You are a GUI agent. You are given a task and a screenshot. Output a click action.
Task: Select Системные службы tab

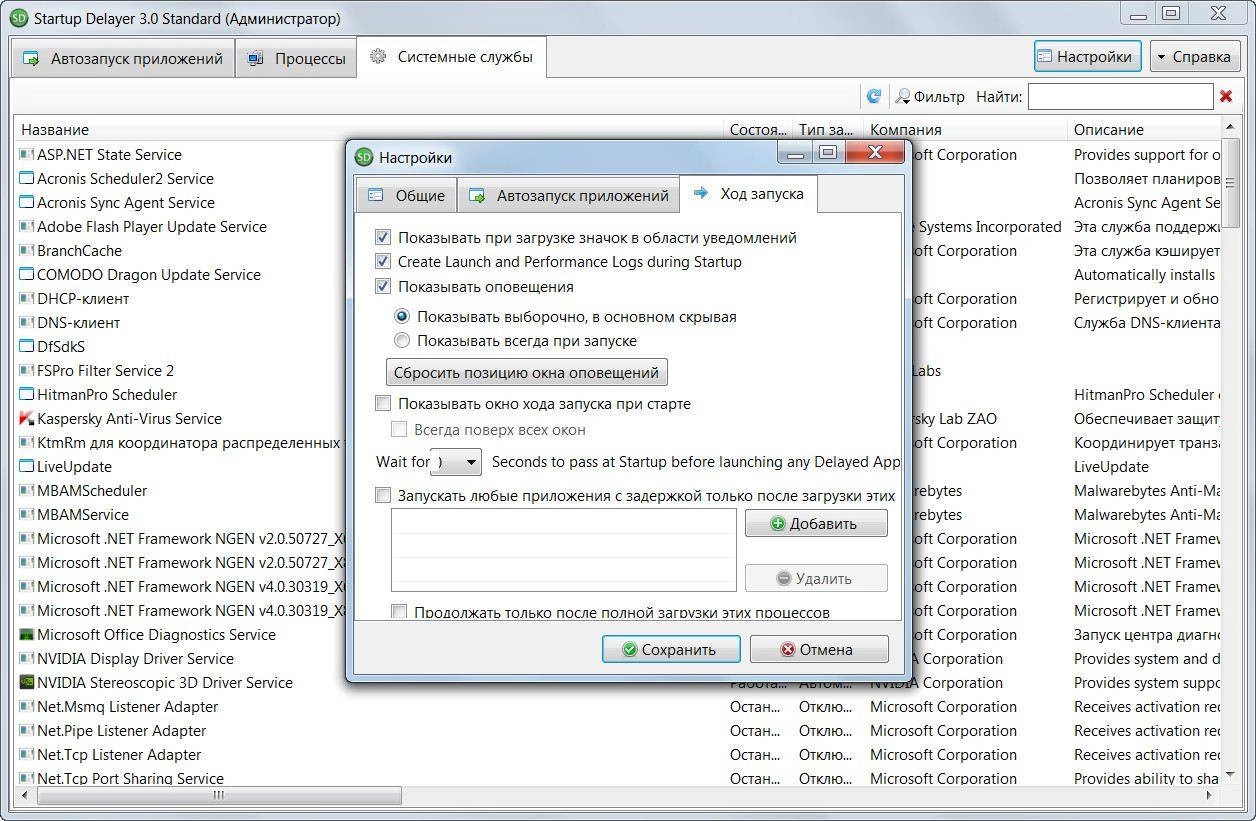(x=451, y=57)
